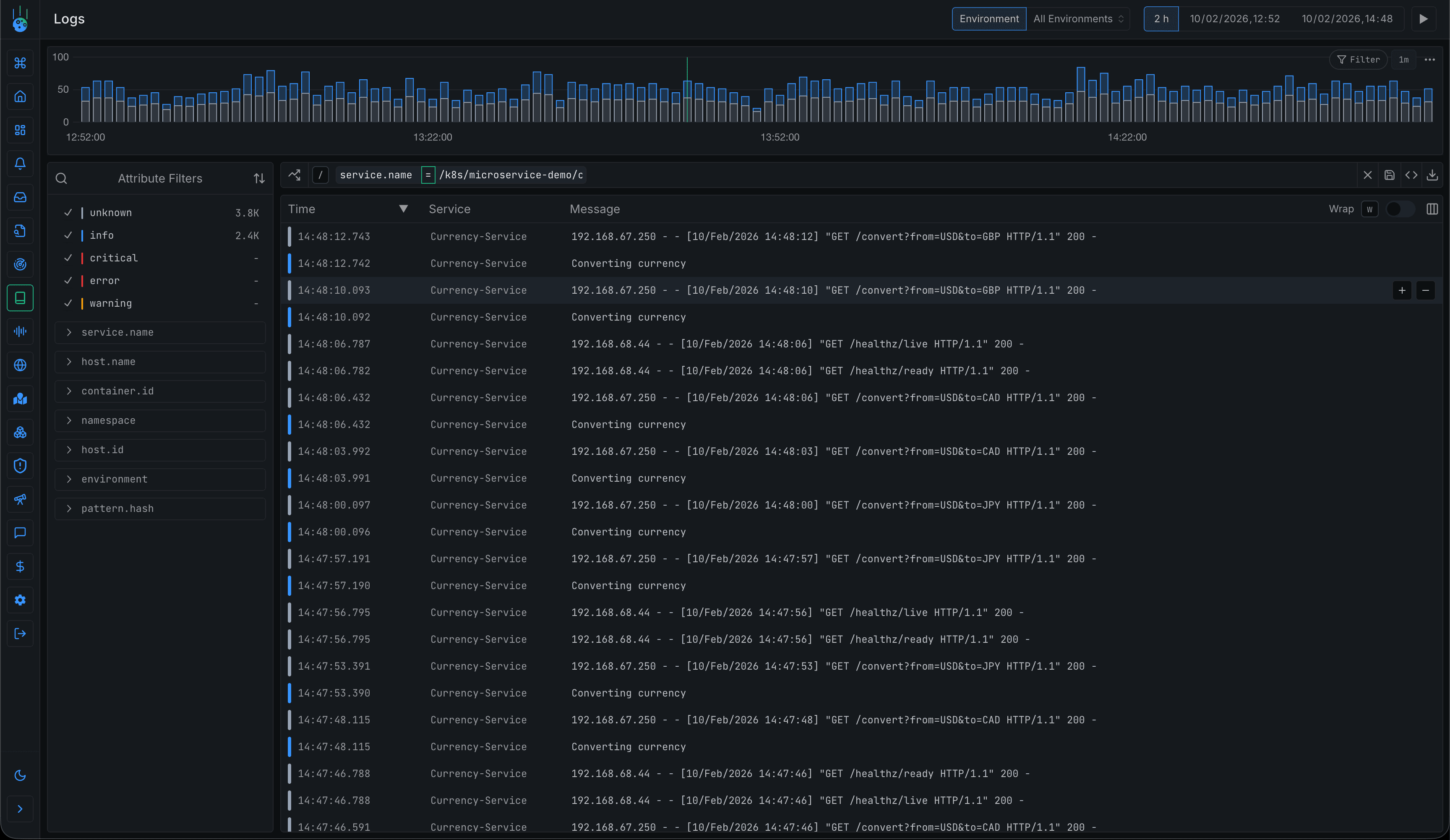Viewport: 1450px width, 840px height.
Task: Click the Filter button above the chart
Action: tap(1359, 59)
